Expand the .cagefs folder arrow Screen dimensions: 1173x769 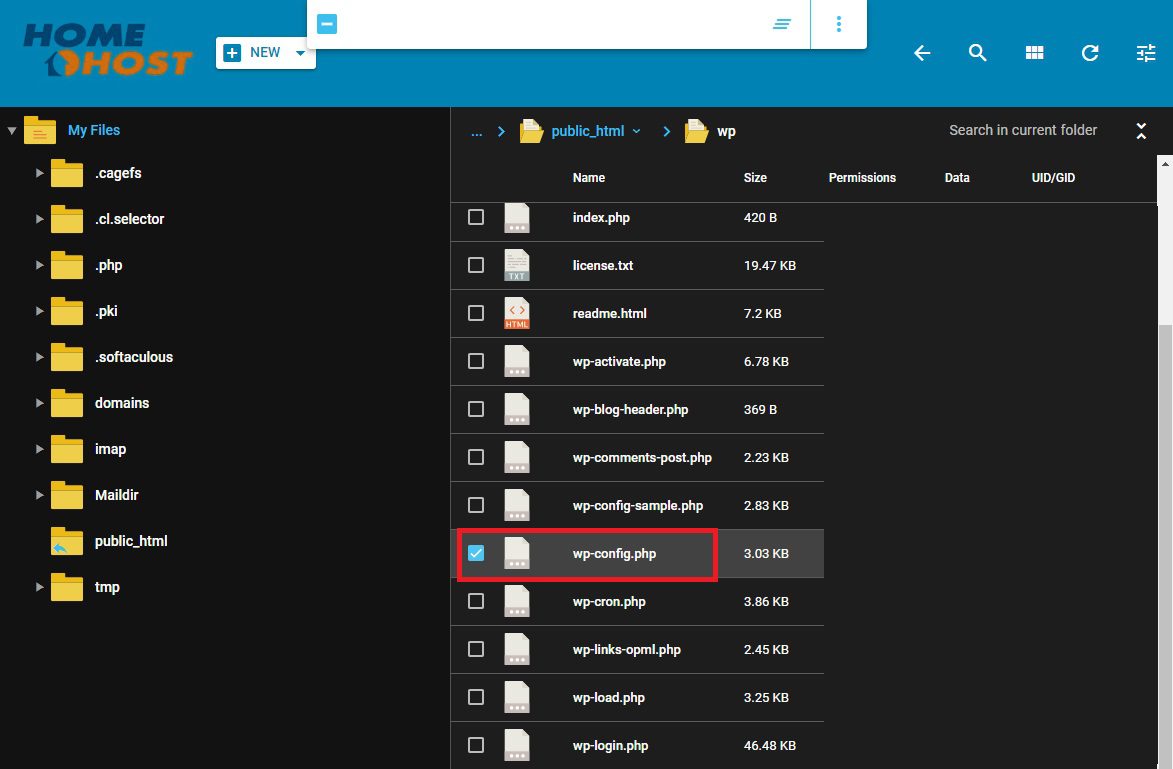pyautogui.click(x=39, y=173)
